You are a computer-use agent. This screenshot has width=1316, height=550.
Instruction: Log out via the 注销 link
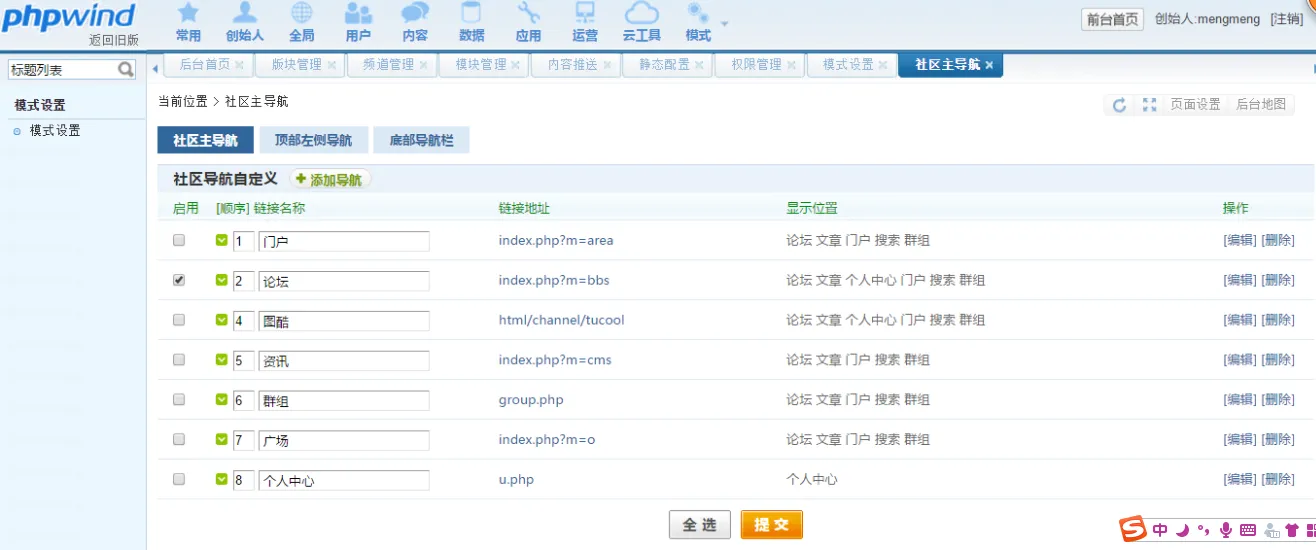click(x=1287, y=19)
